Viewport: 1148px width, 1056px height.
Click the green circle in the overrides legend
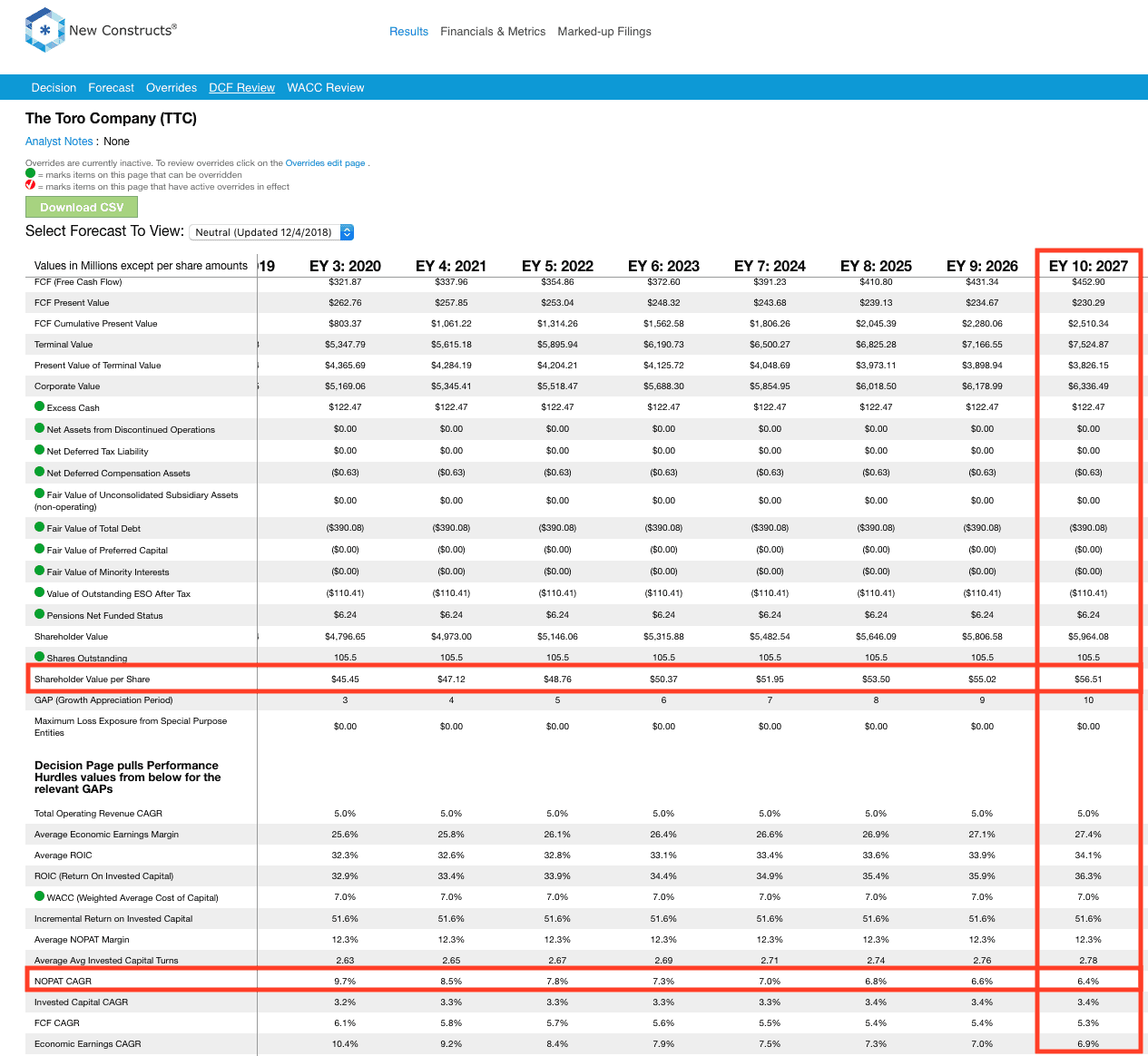(x=31, y=173)
